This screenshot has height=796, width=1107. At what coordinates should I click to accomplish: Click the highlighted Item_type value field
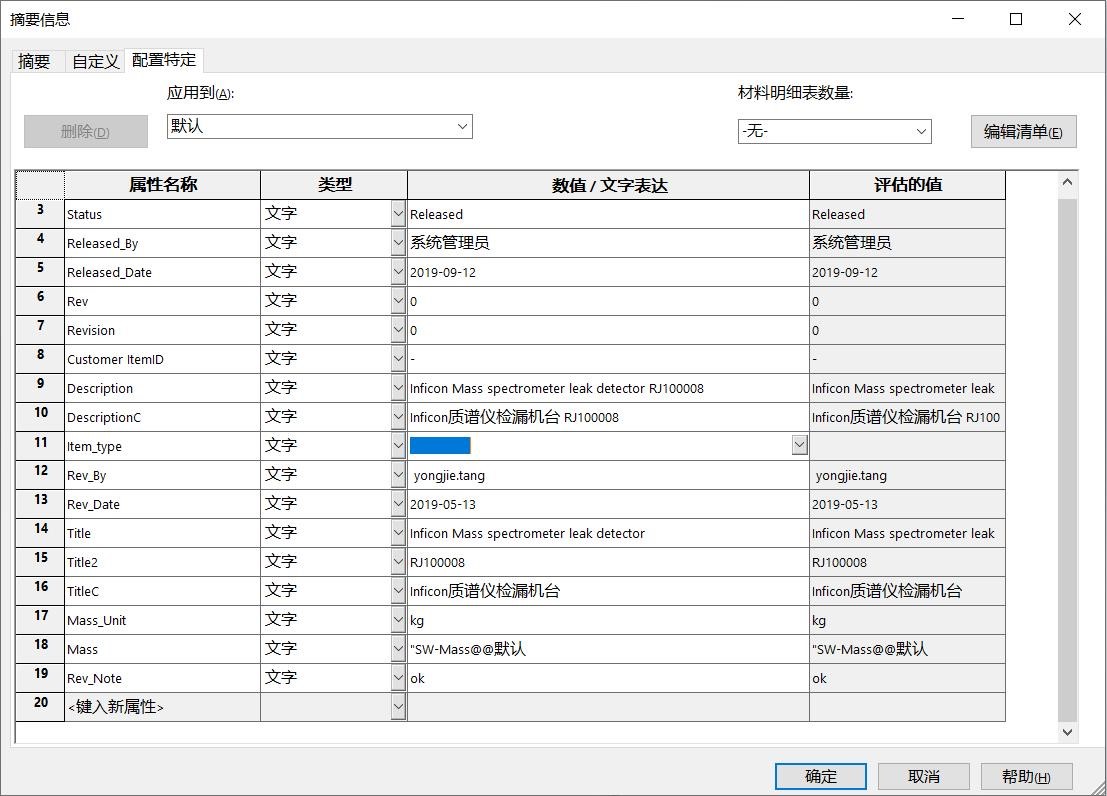coord(600,446)
